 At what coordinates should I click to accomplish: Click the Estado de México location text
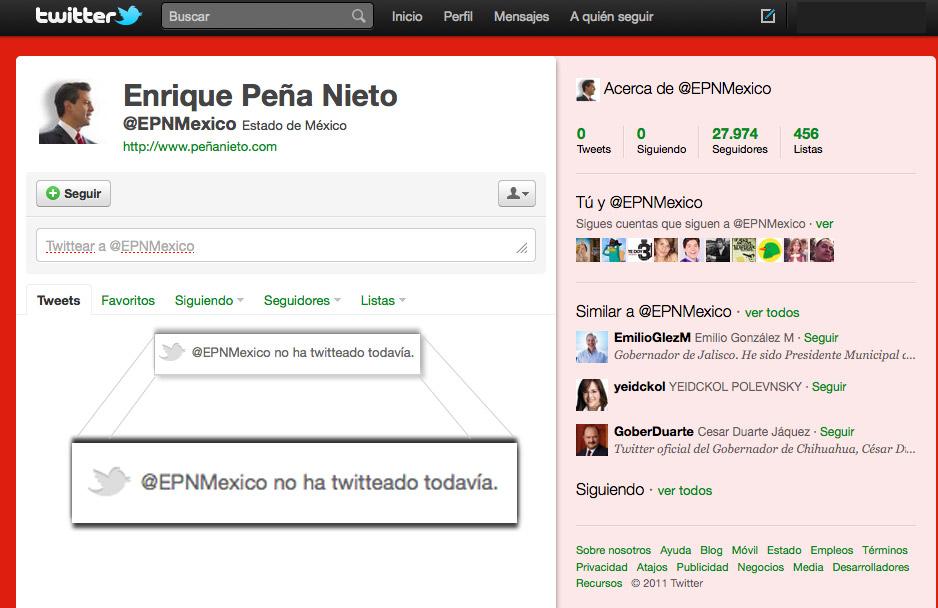[294, 126]
